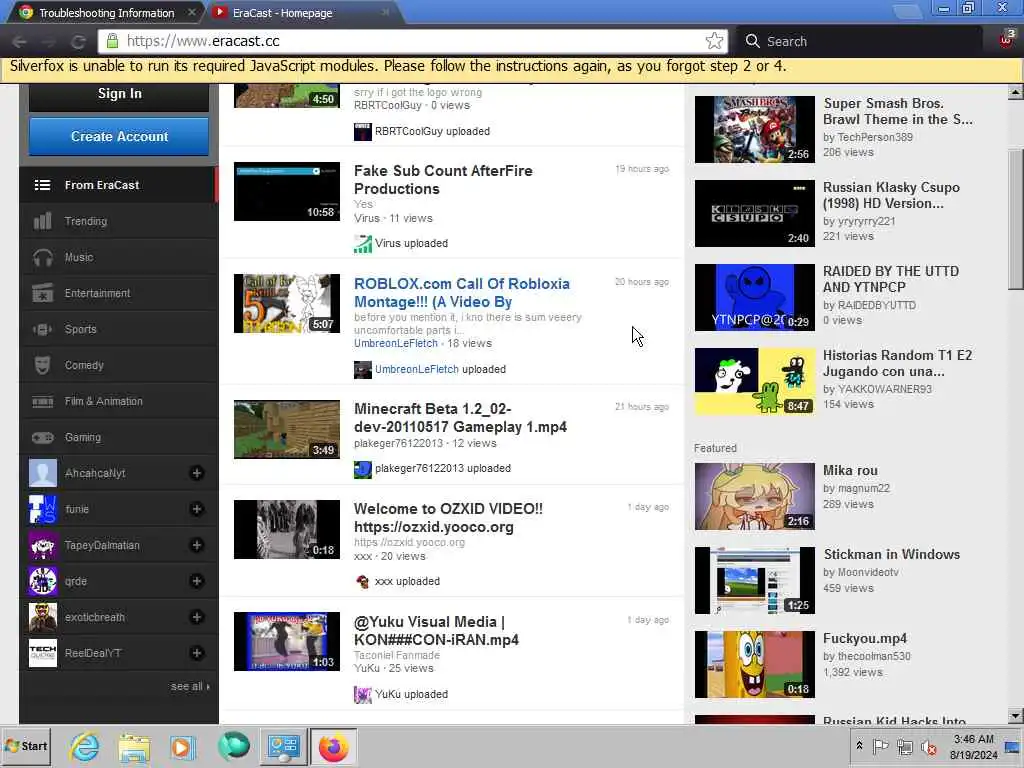Click the volume muted tray icon
The image size is (1024, 768).
point(928,746)
